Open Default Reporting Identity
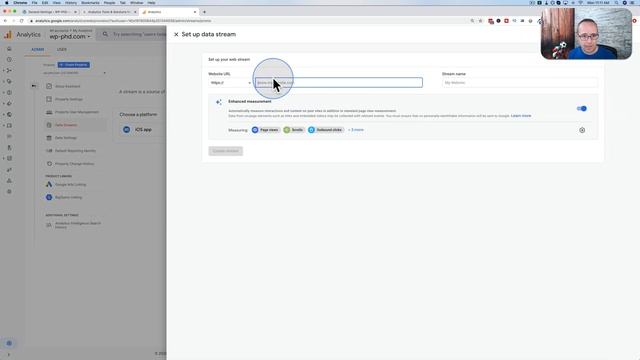This screenshot has width=640, height=360. [x=75, y=151]
